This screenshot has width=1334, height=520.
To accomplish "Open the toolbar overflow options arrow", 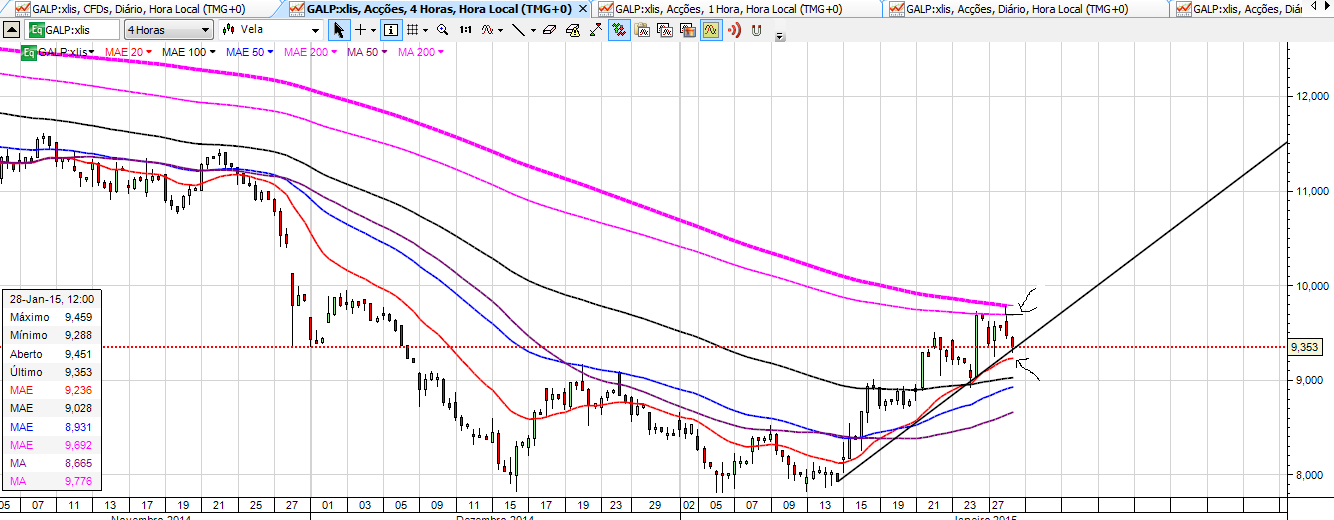I will [x=779, y=36].
